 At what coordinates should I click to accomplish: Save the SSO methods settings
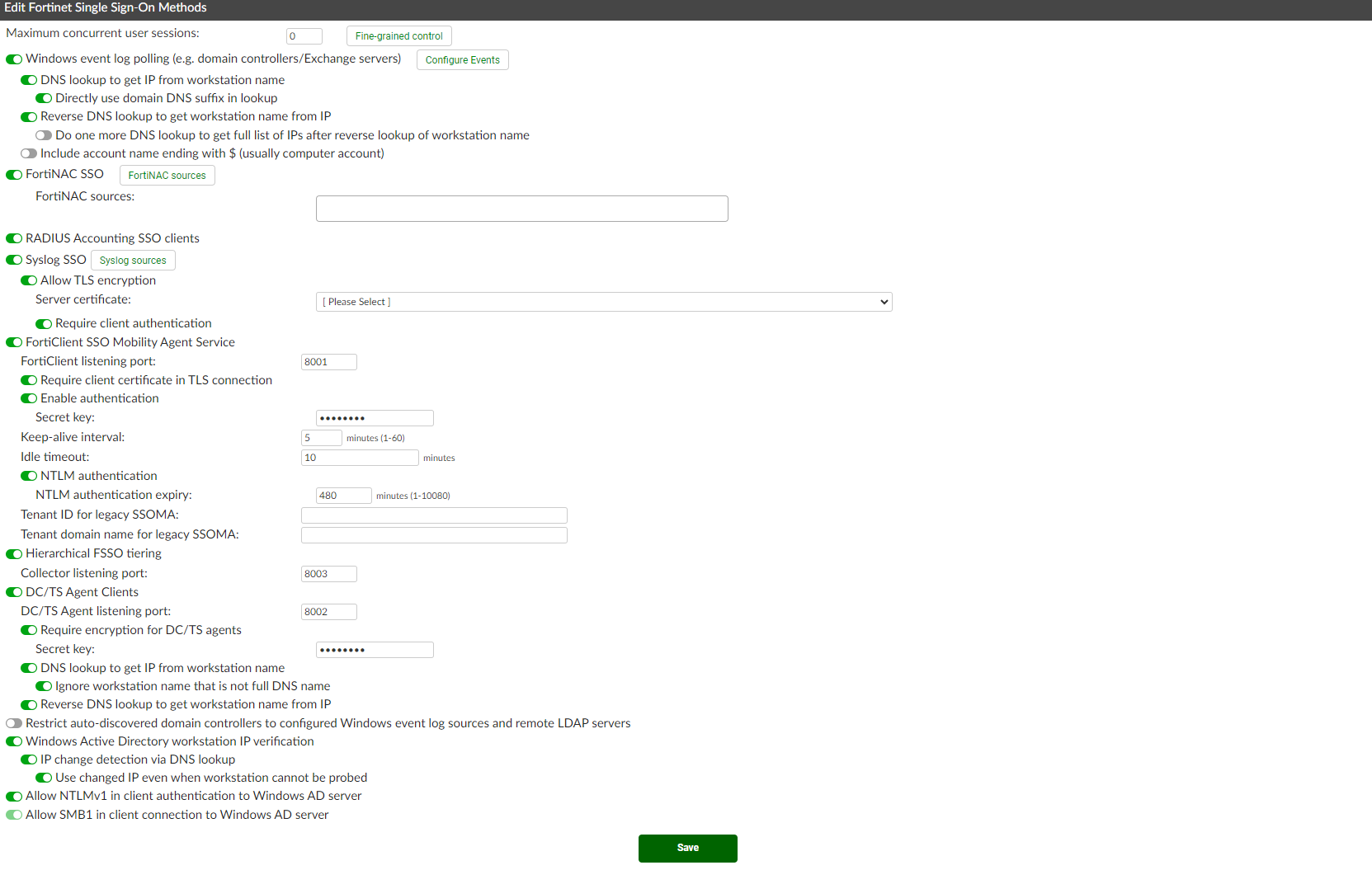click(688, 849)
